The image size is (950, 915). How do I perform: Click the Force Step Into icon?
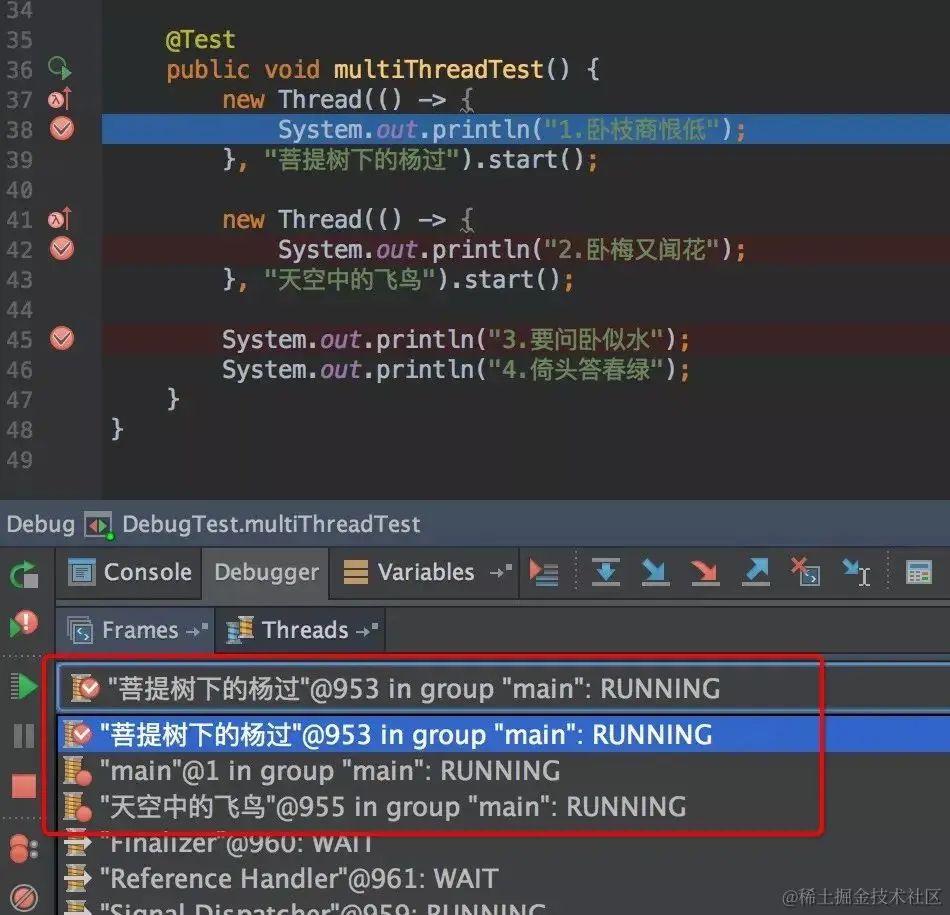click(705, 572)
